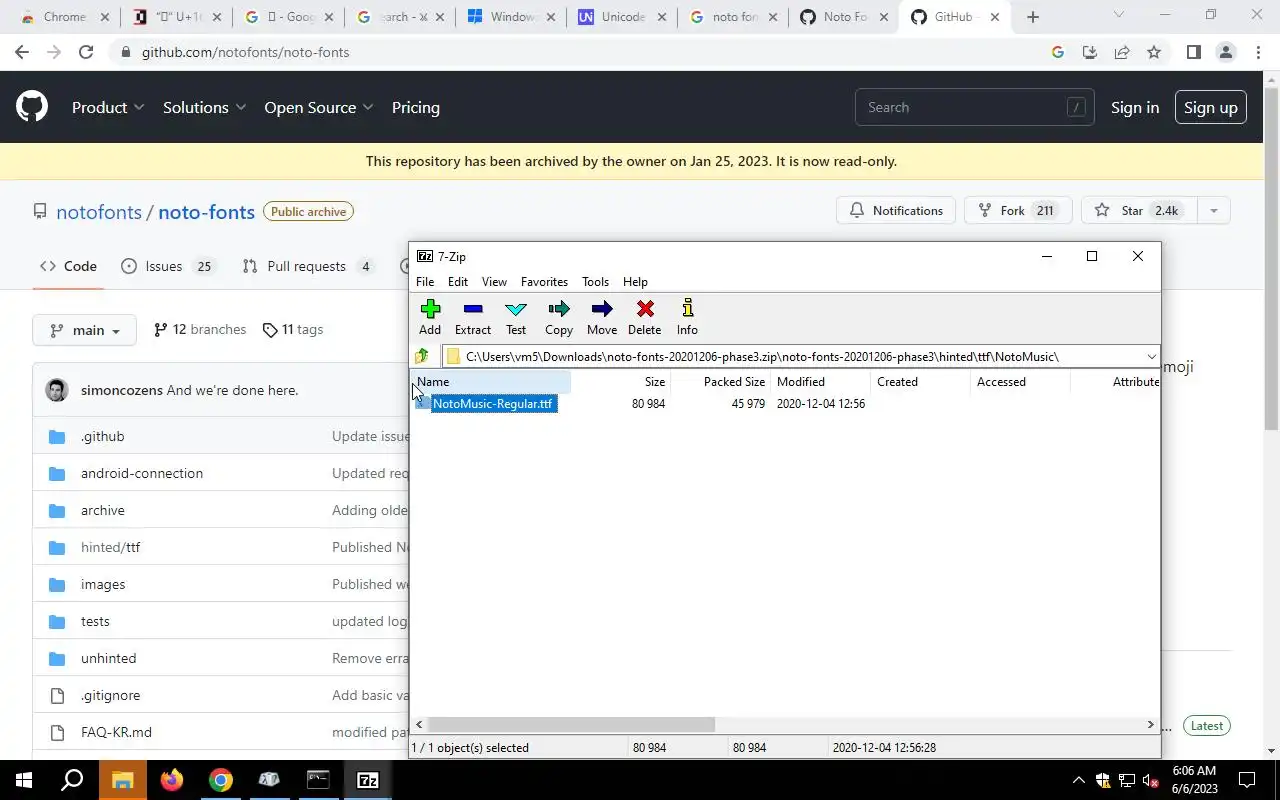1280x800 pixels.
Task: Open the notofonts owner link
Action: (x=99, y=212)
